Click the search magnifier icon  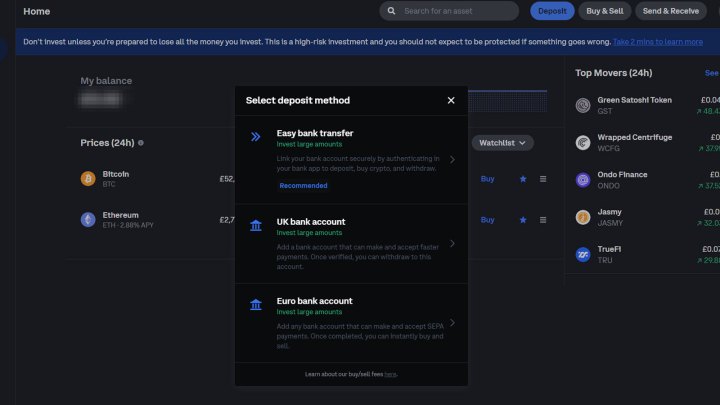point(391,11)
